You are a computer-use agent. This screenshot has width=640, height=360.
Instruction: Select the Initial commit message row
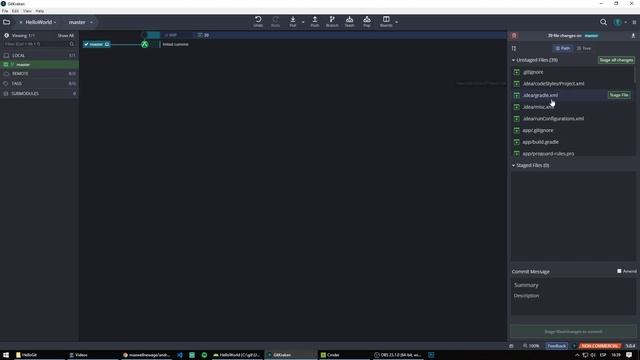pos(176,44)
